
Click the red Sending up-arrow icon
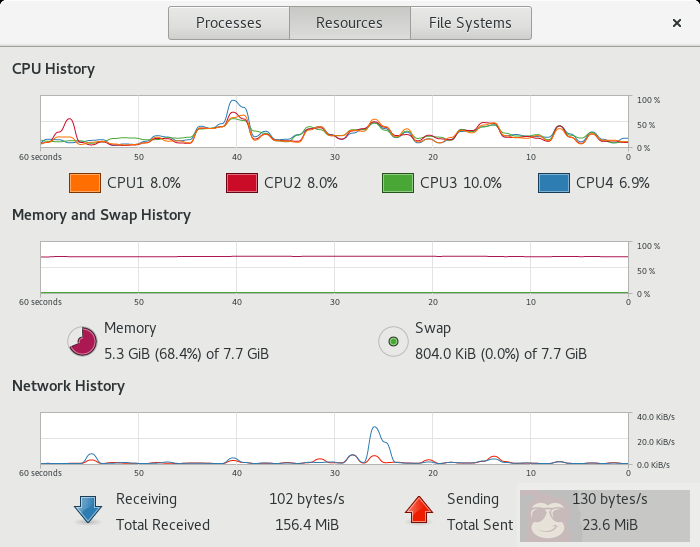(x=417, y=510)
